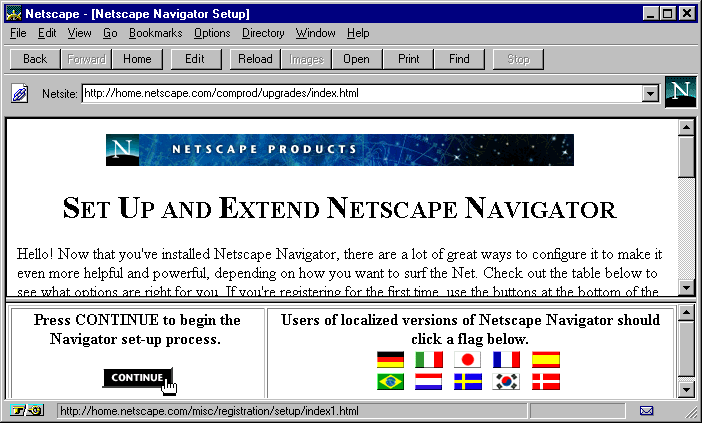Select the Brazilian flag
Viewport: 702px width, 423px height.
[x=390, y=381]
